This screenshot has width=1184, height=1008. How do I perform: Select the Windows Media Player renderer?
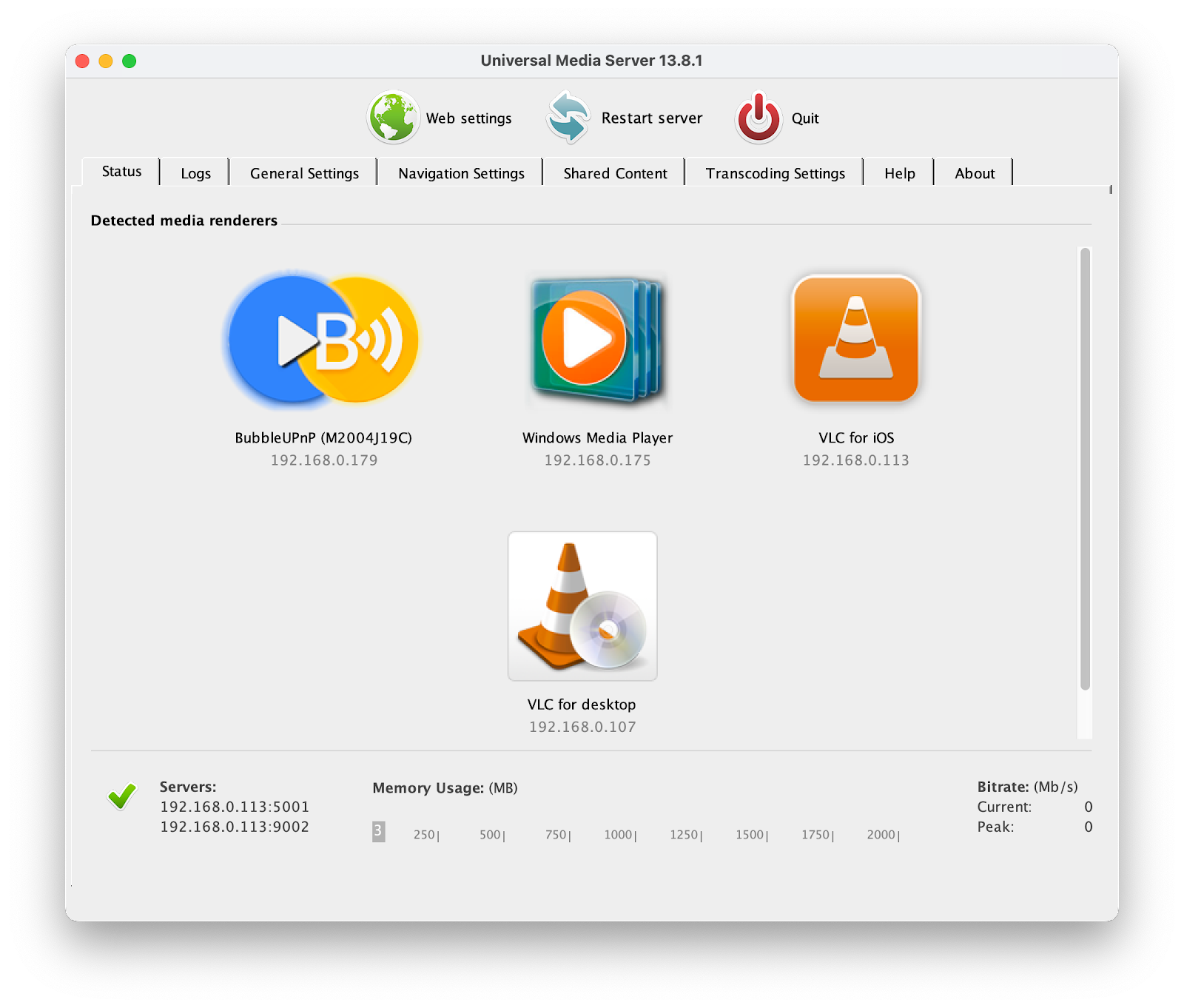(x=596, y=338)
